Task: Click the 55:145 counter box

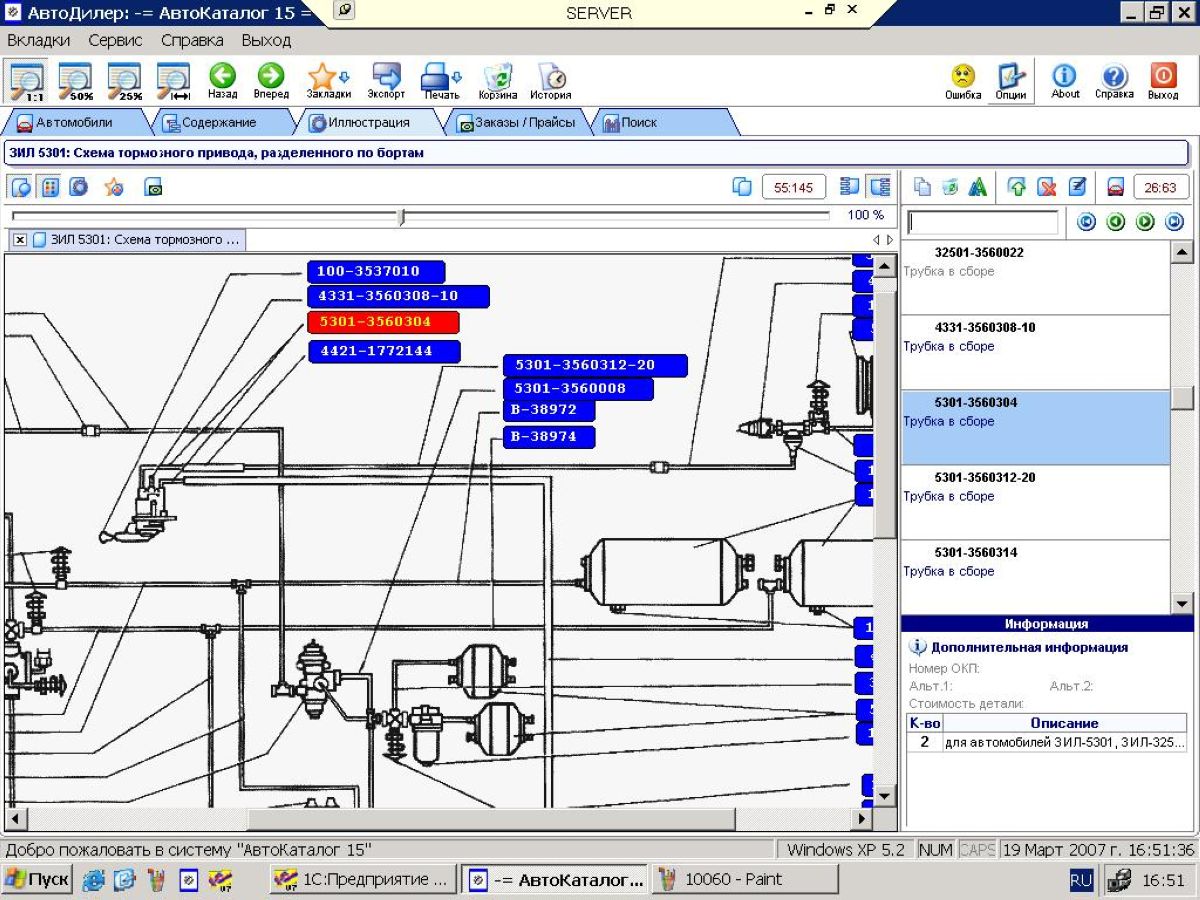Action: (x=794, y=187)
